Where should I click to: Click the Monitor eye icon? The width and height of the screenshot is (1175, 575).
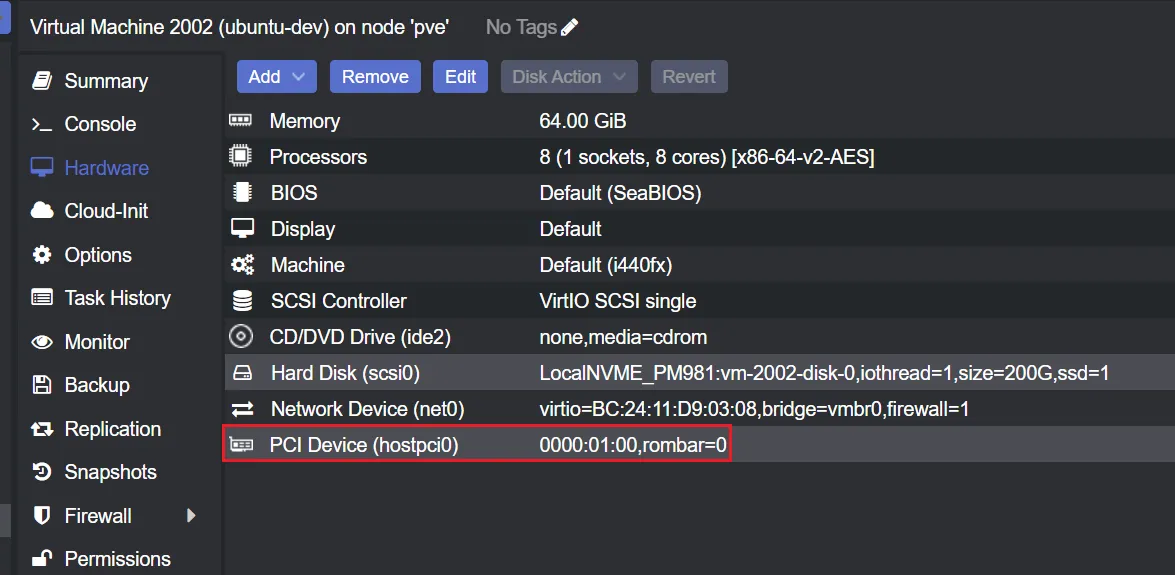coord(42,342)
